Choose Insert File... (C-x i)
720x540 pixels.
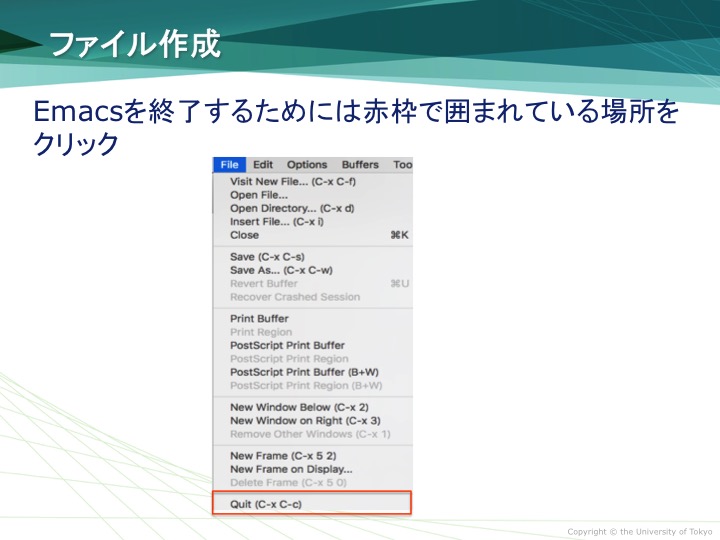pos(313,221)
